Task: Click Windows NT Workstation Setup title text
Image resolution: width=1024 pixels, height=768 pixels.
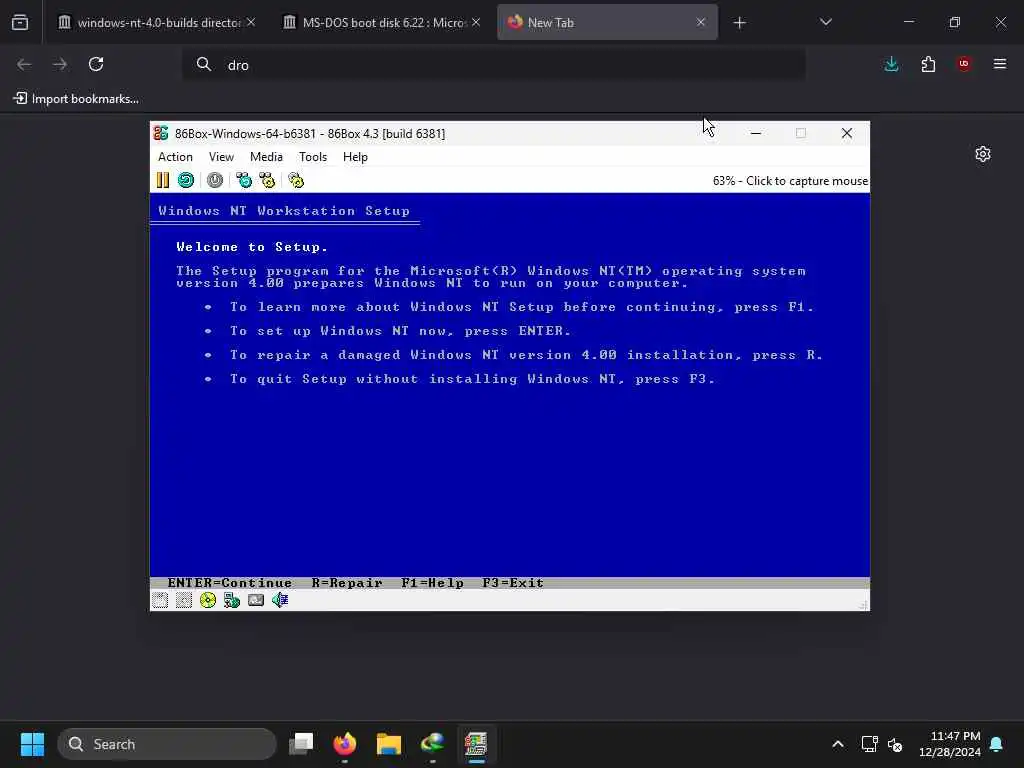Action: [284, 211]
